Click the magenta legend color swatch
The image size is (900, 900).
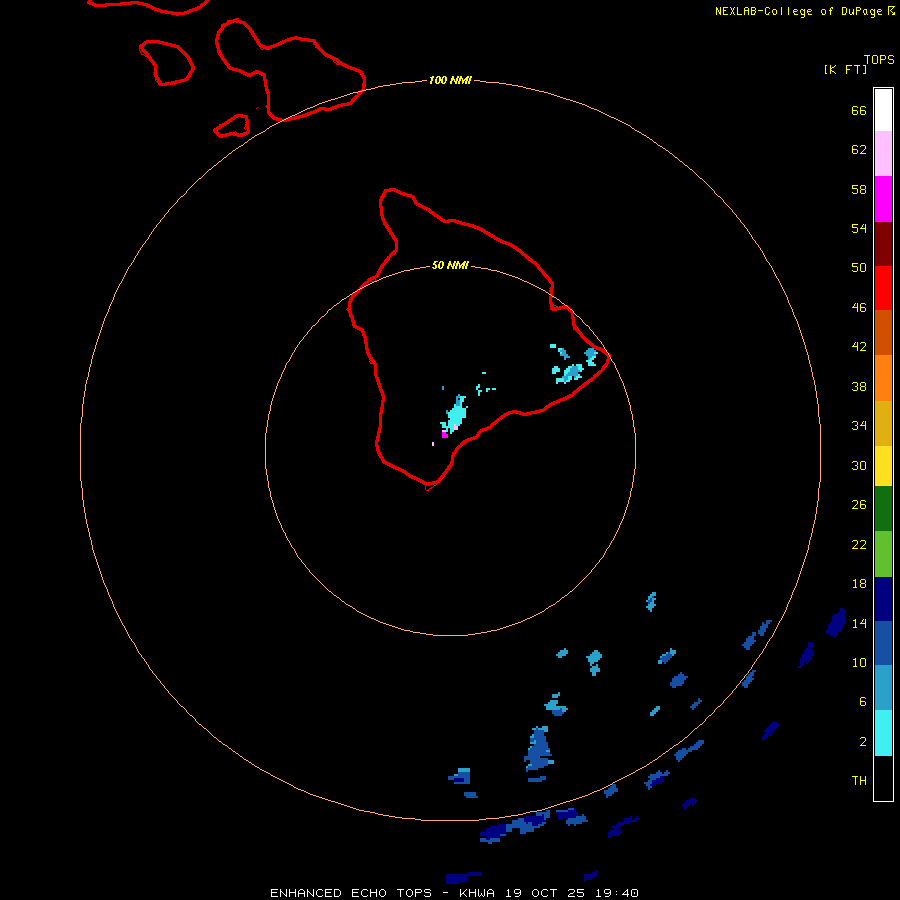click(x=883, y=199)
